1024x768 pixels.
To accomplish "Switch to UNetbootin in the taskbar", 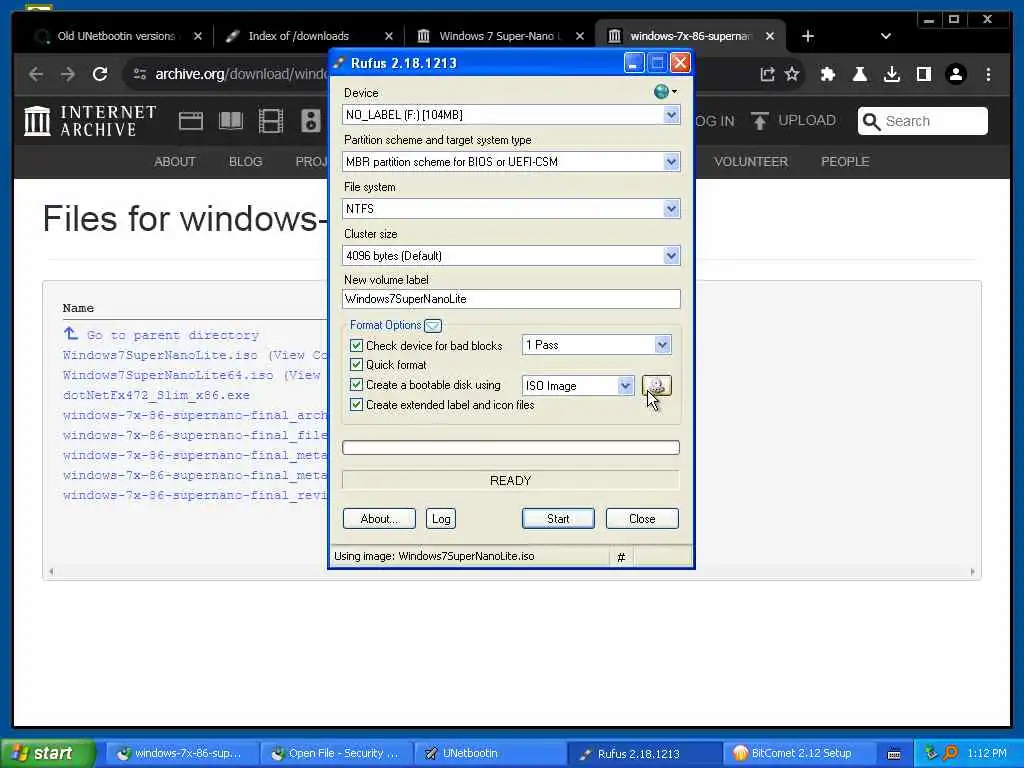I will coord(489,753).
